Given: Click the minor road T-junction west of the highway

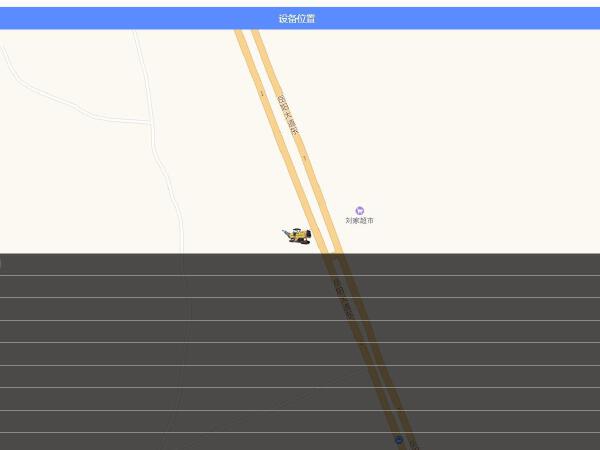Looking at the screenshot, I should click(150, 123).
